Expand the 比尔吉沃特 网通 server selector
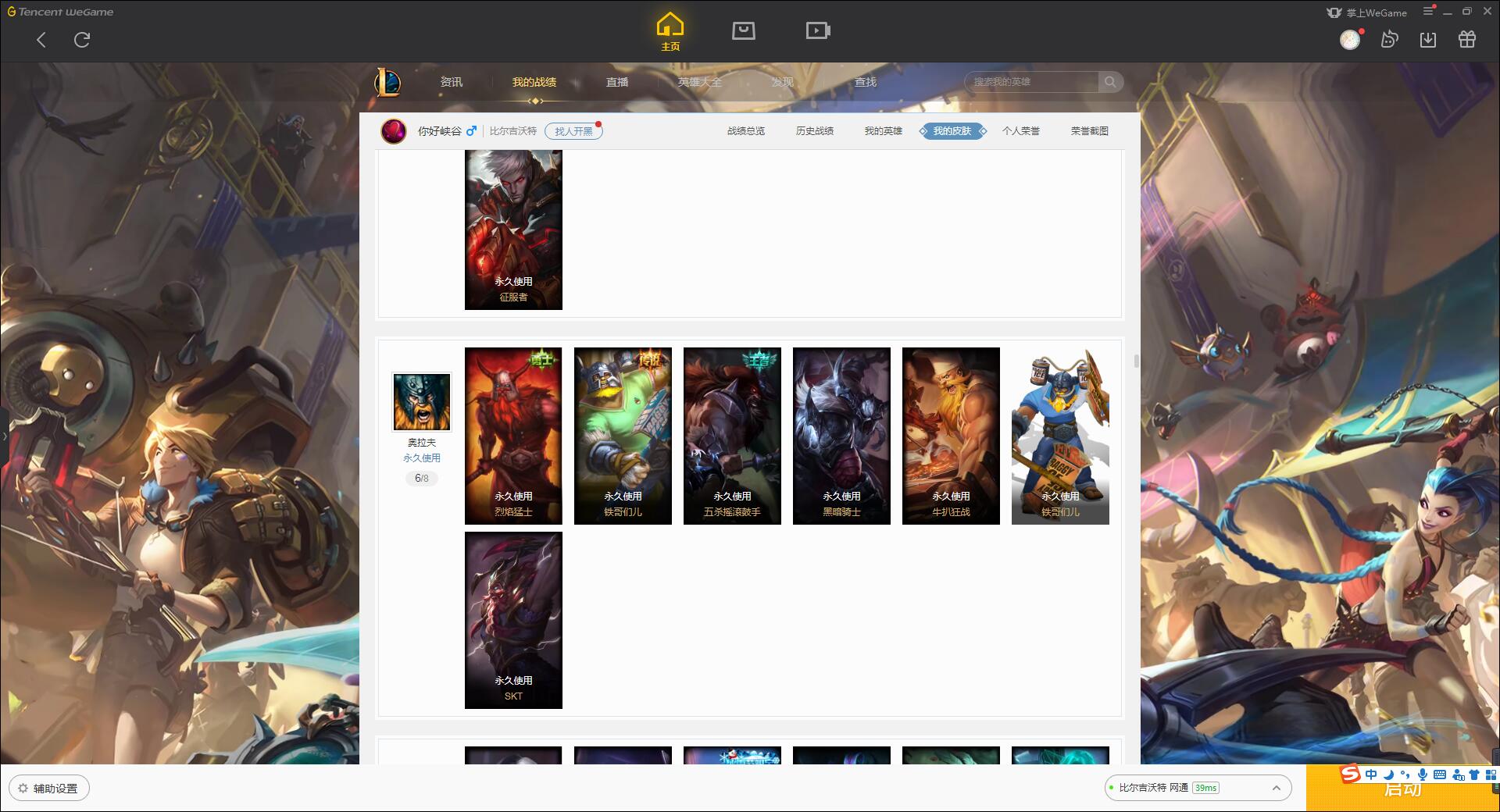The image size is (1500, 812). click(1197, 788)
